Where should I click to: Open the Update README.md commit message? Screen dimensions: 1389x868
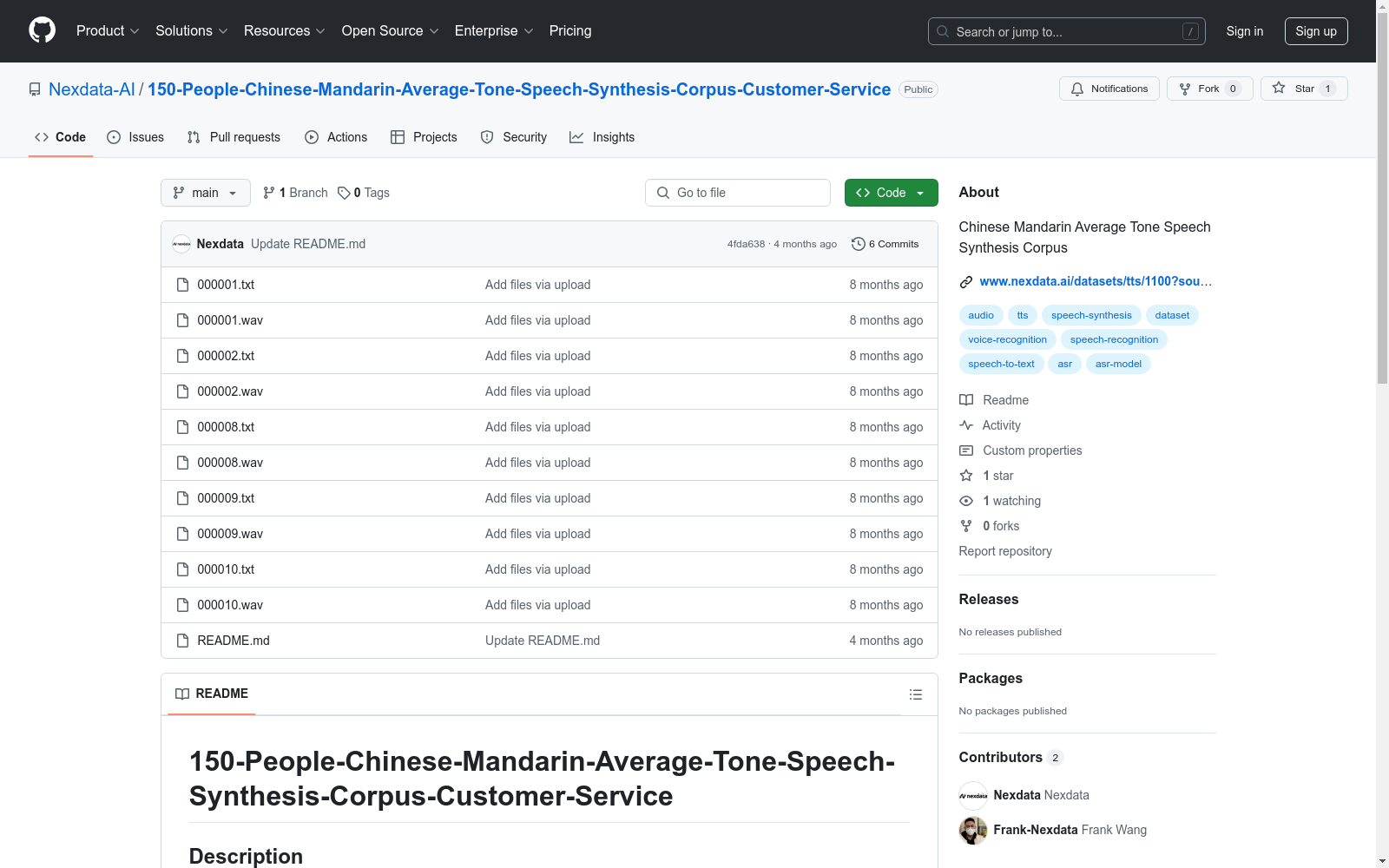308,244
